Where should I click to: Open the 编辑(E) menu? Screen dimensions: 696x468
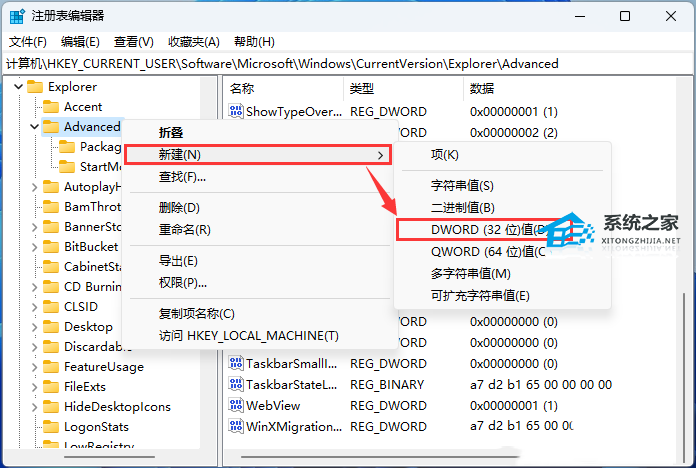(80, 42)
